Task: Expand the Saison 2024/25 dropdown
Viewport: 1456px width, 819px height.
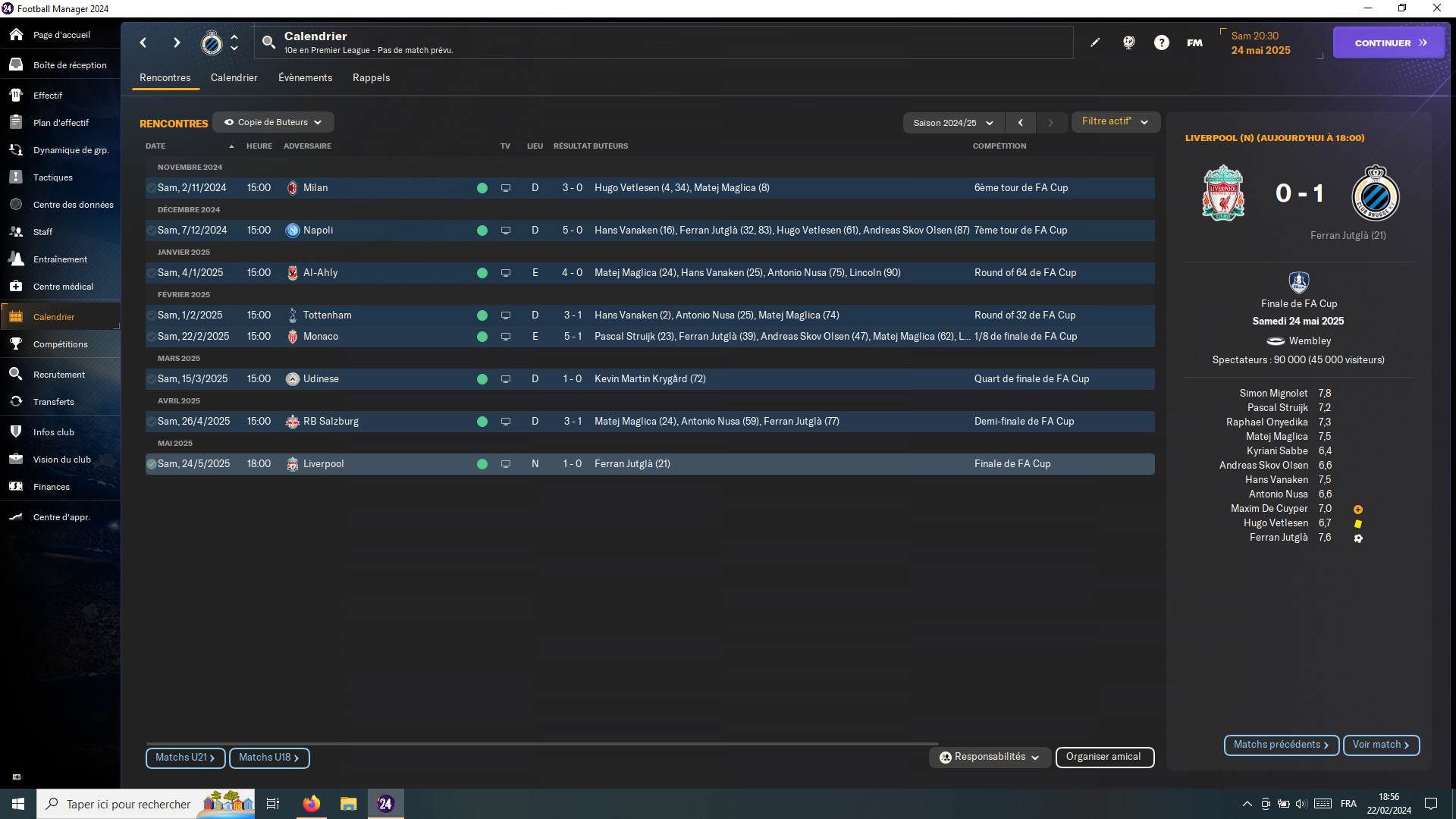Action: point(952,123)
